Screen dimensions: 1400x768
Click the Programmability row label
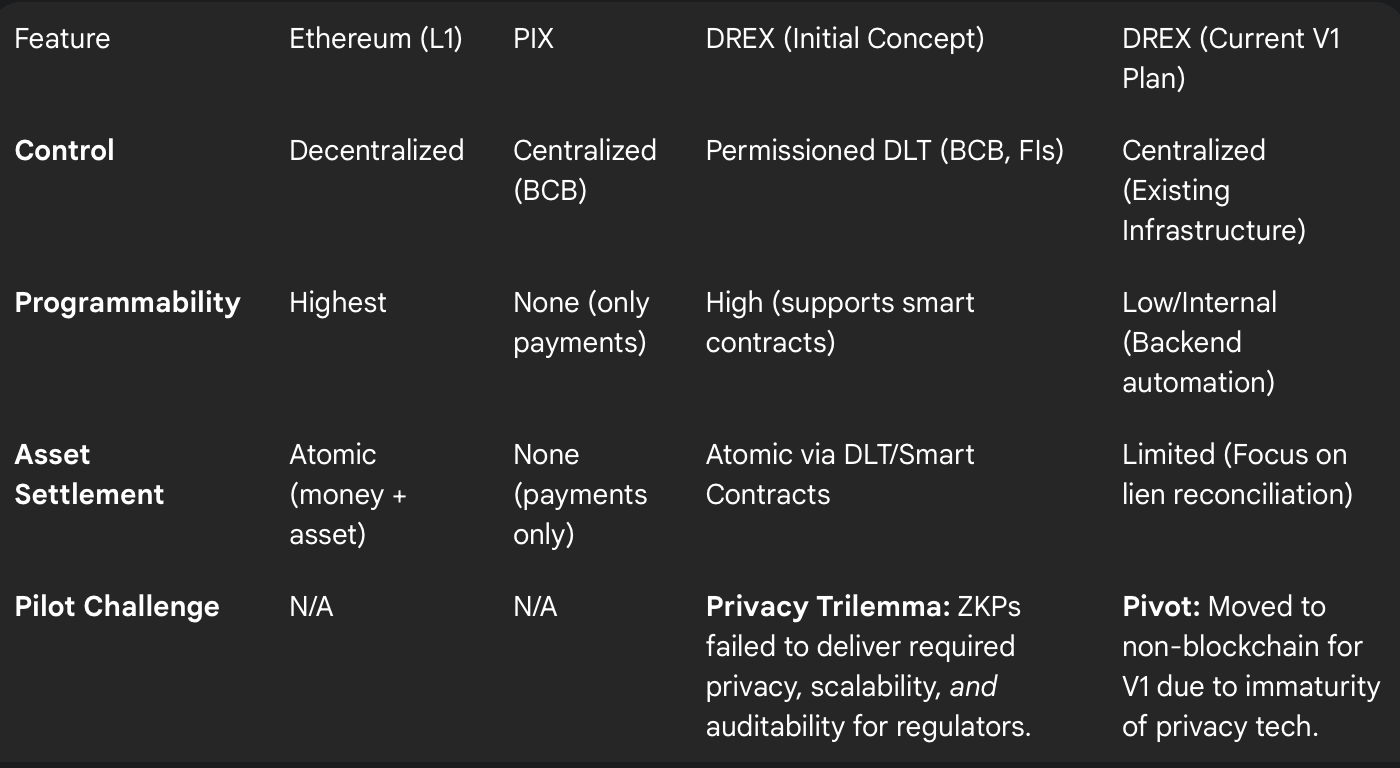[x=127, y=303]
